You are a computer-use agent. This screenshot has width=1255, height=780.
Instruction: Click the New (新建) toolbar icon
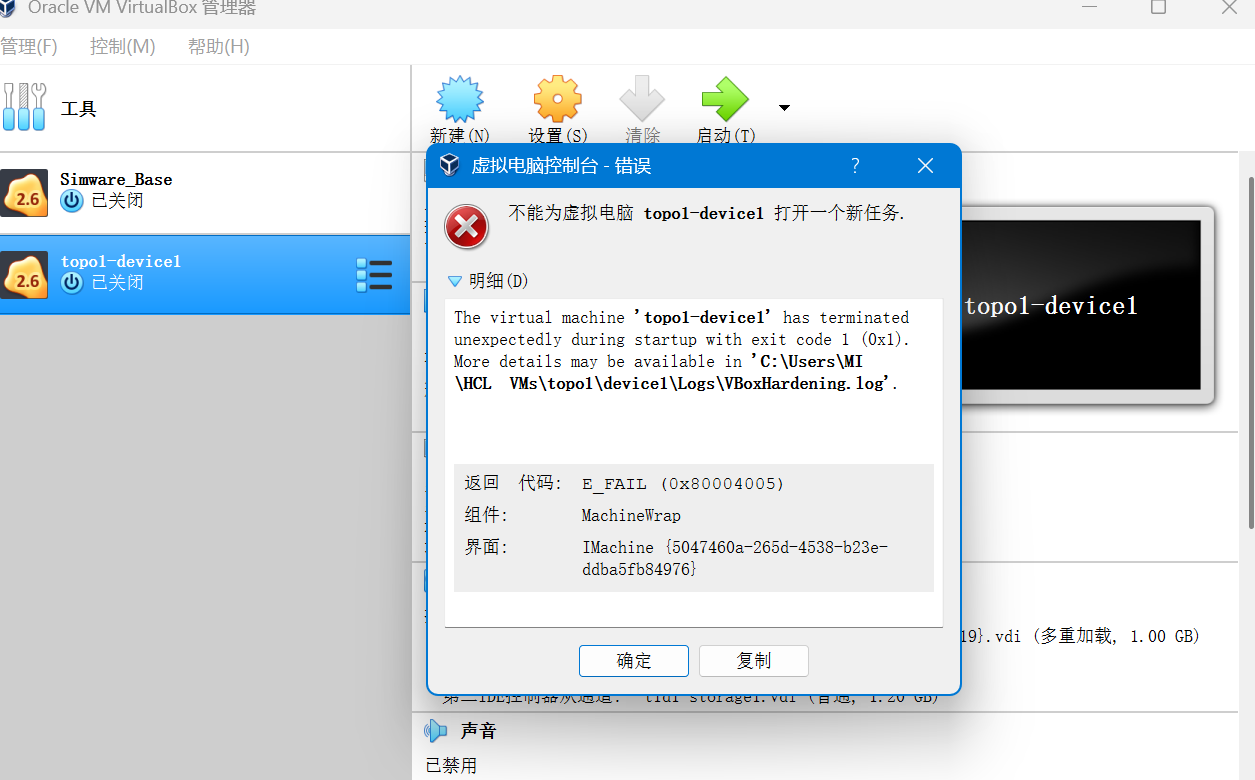460,100
